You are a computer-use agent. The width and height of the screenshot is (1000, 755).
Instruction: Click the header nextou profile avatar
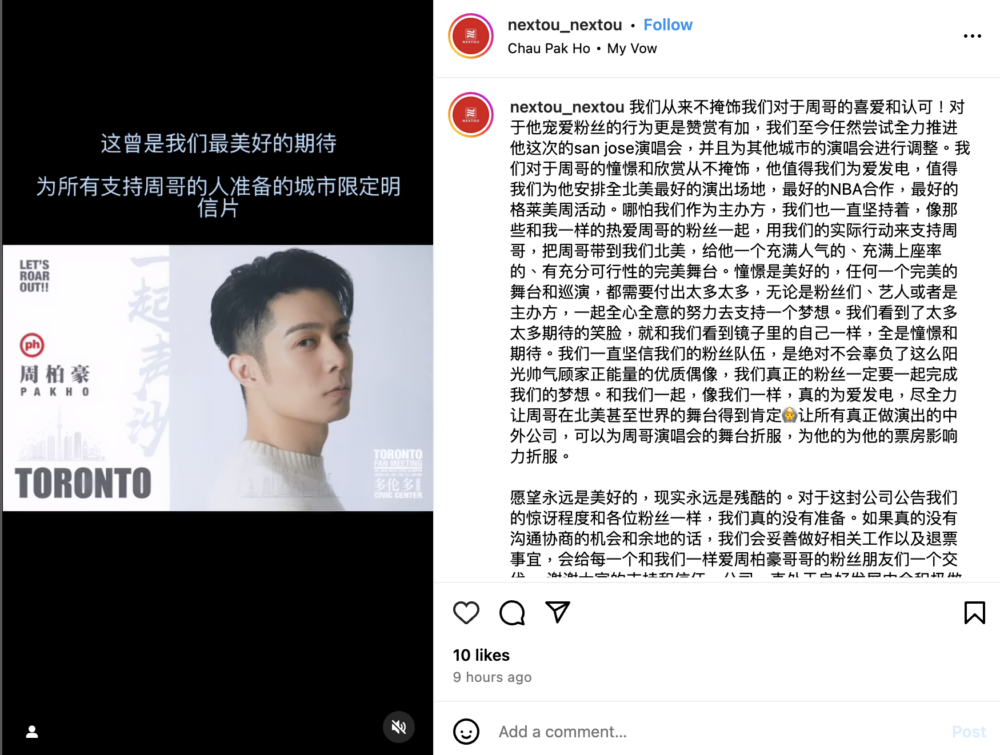[471, 36]
